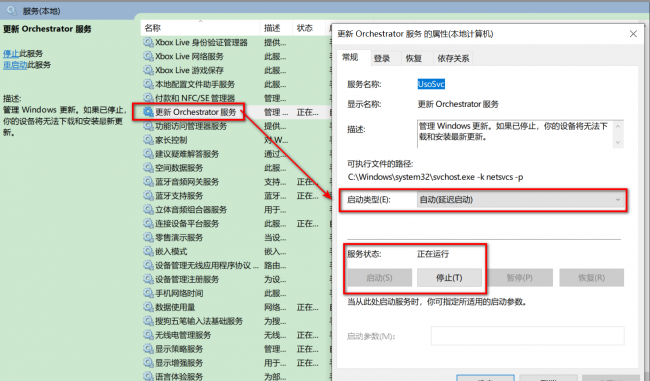650x381 pixels.
Task: Click the gear icon for 本地配置文件助手服务
Action: pyautogui.click(x=148, y=84)
